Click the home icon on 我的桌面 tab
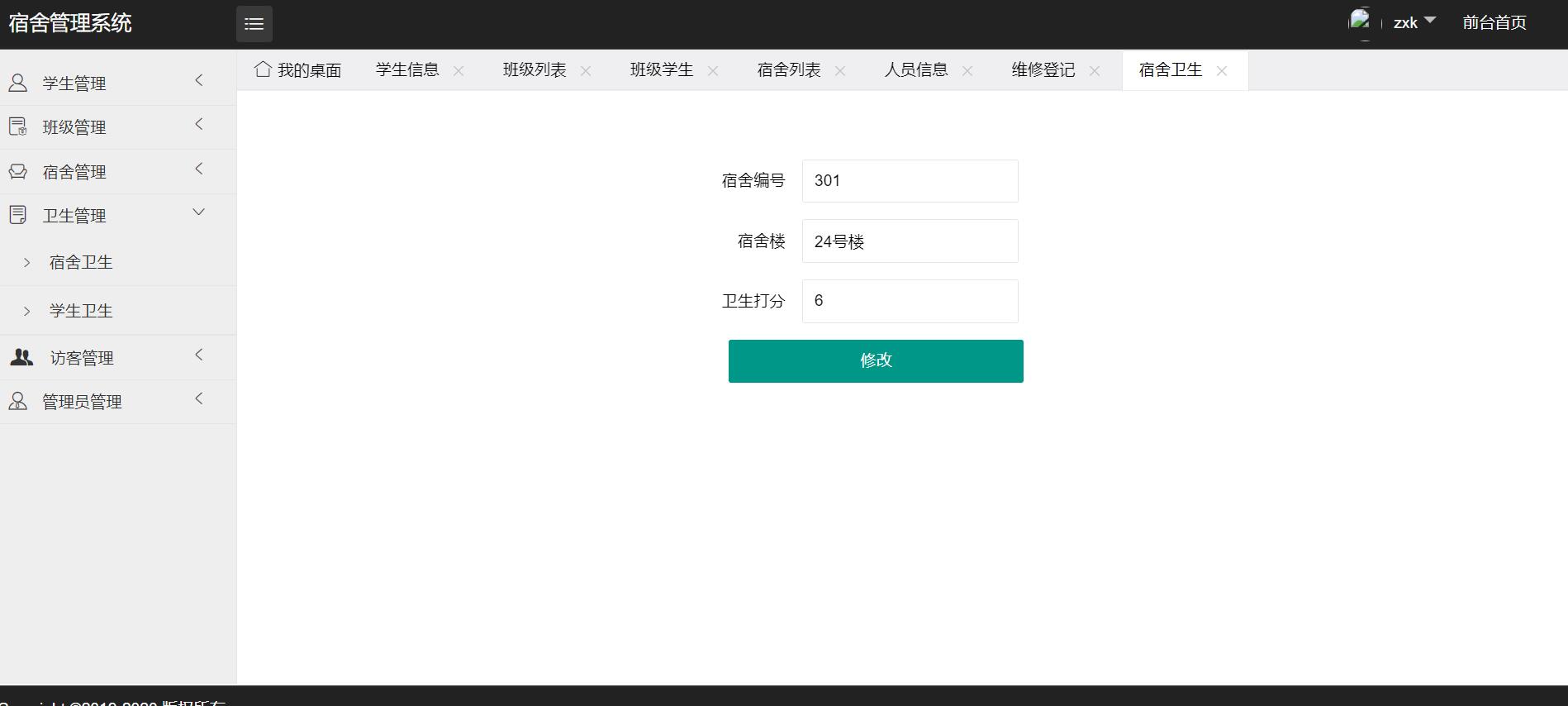1568x706 pixels. pyautogui.click(x=263, y=69)
